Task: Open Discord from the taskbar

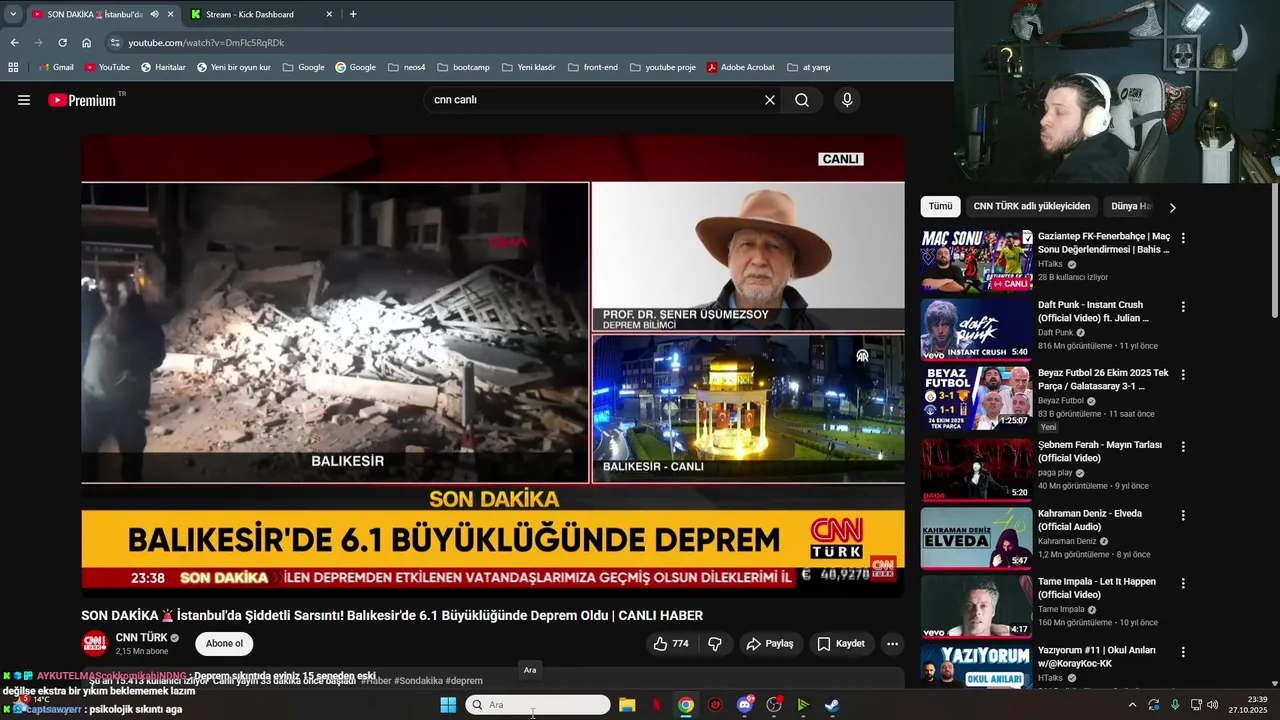Action: (x=744, y=705)
